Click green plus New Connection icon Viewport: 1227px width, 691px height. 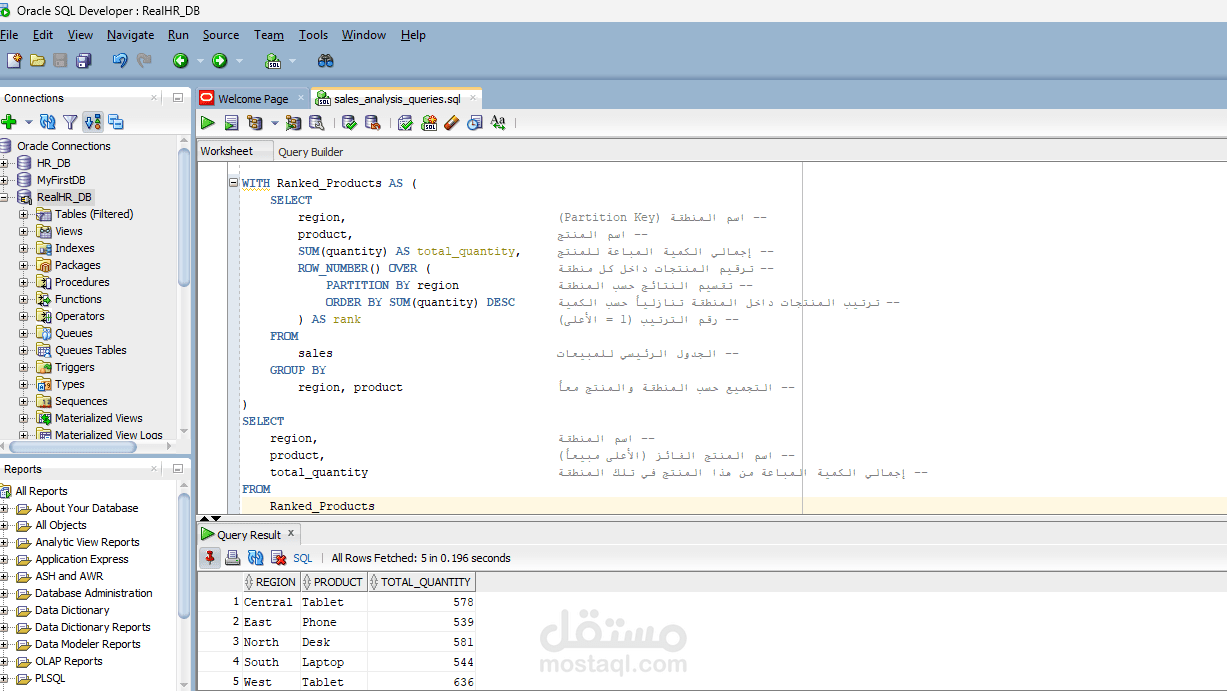(x=9, y=122)
